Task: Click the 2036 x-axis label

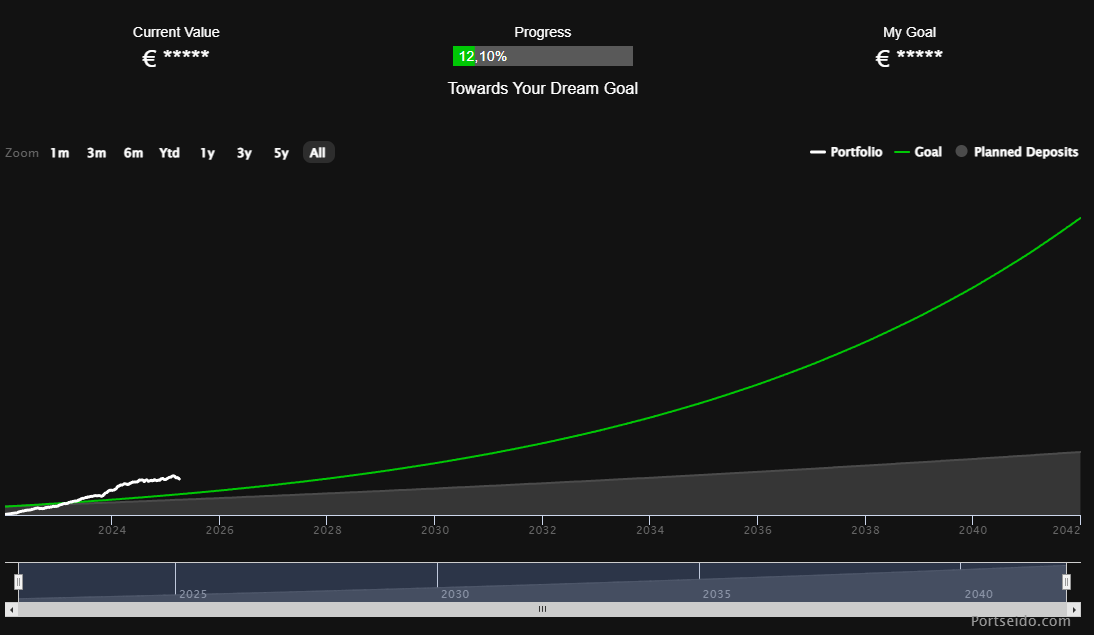Action: 758,530
